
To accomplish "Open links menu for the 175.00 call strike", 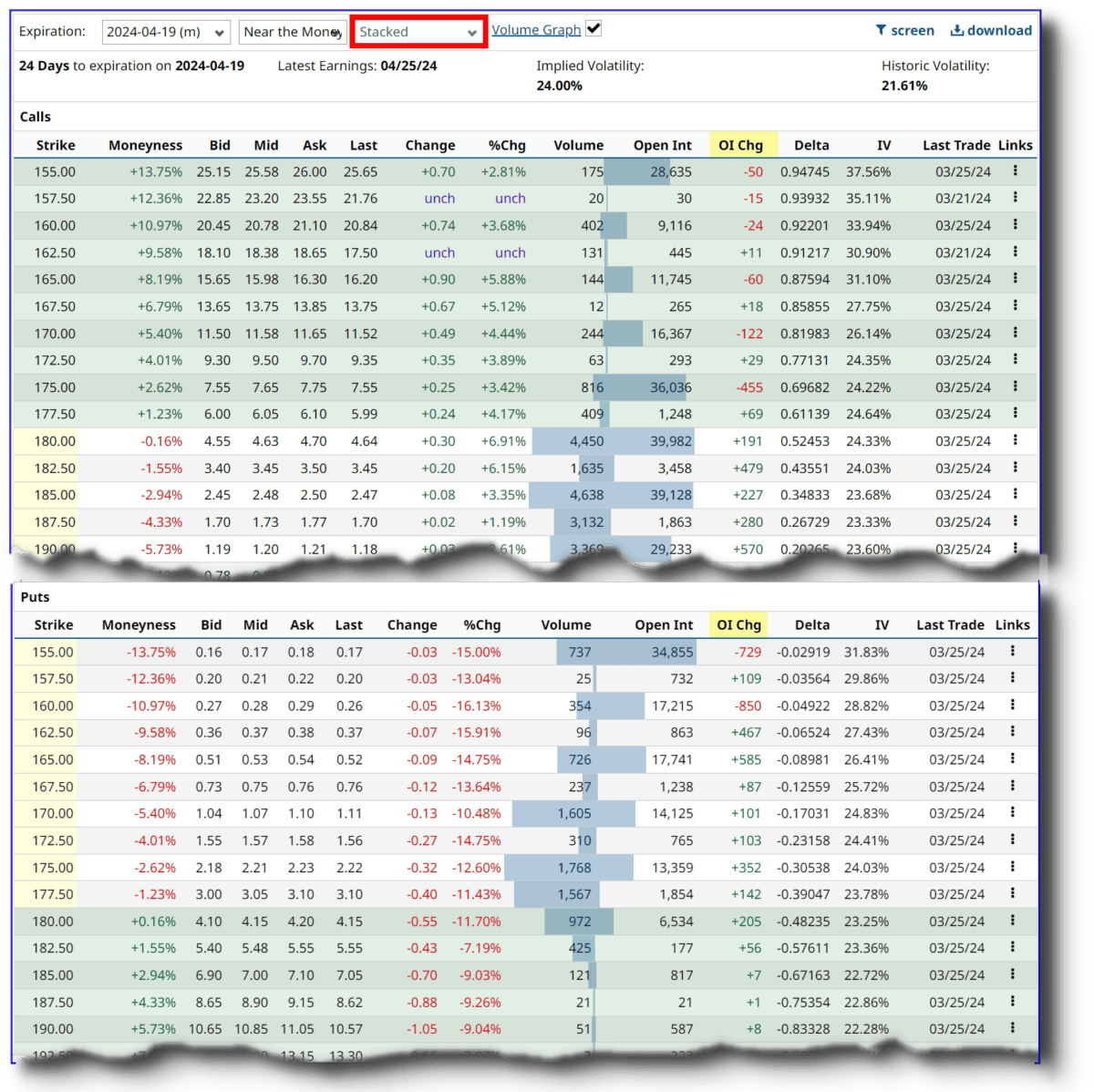I will click(1015, 386).
